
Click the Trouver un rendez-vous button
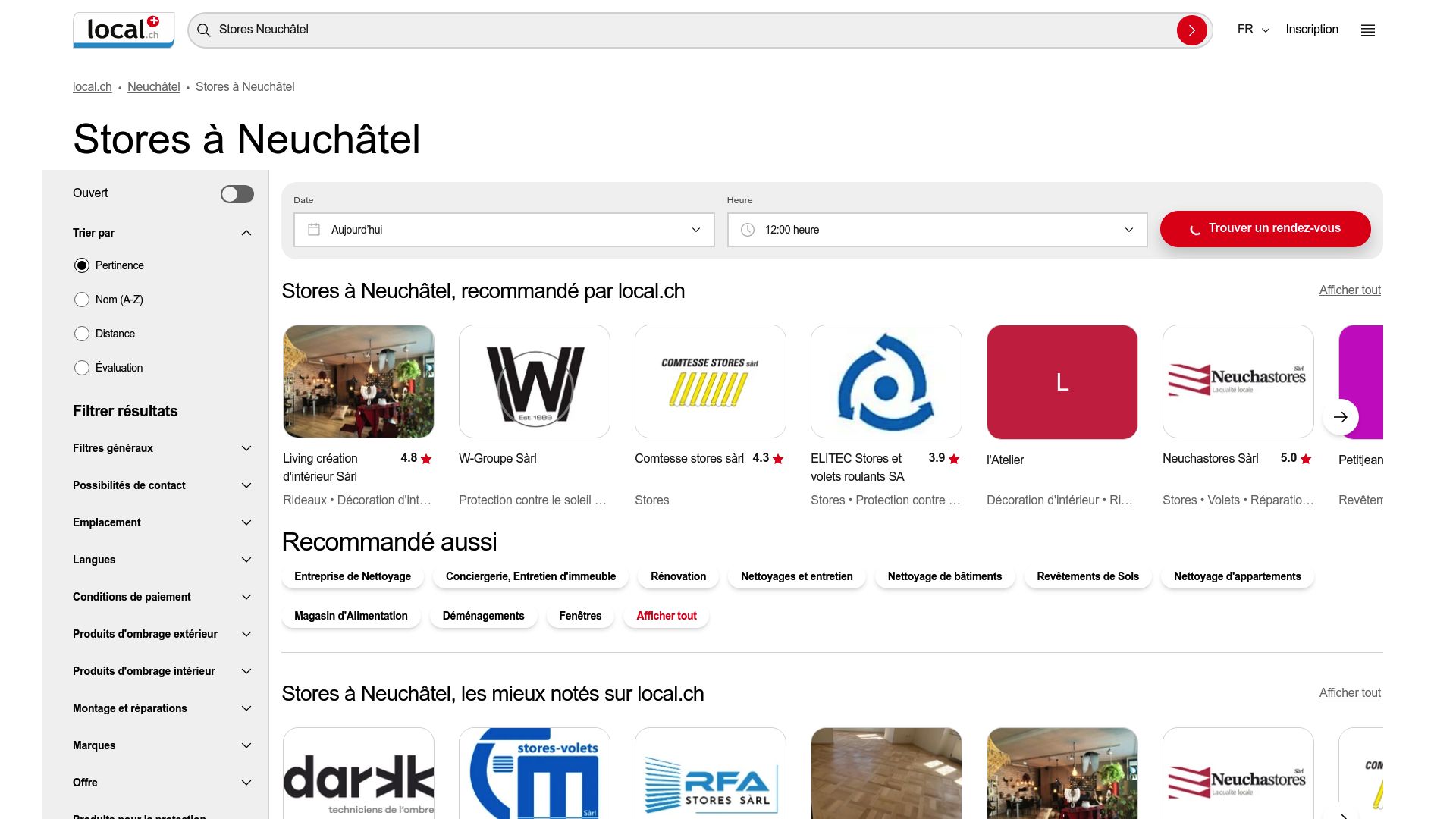(1265, 228)
